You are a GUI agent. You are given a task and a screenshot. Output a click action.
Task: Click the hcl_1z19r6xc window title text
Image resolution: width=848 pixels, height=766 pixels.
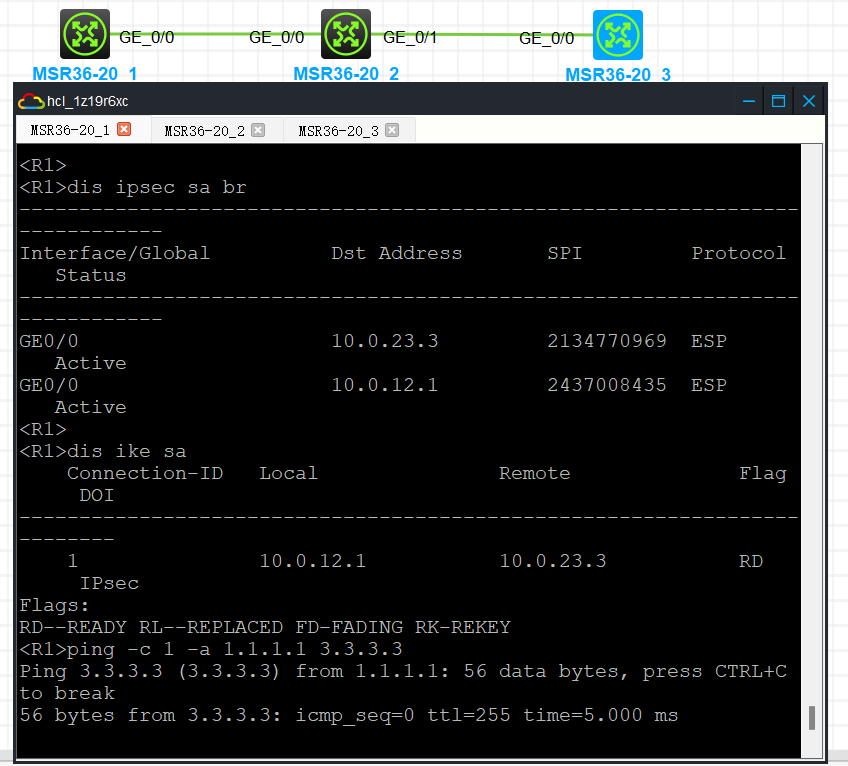(88, 101)
